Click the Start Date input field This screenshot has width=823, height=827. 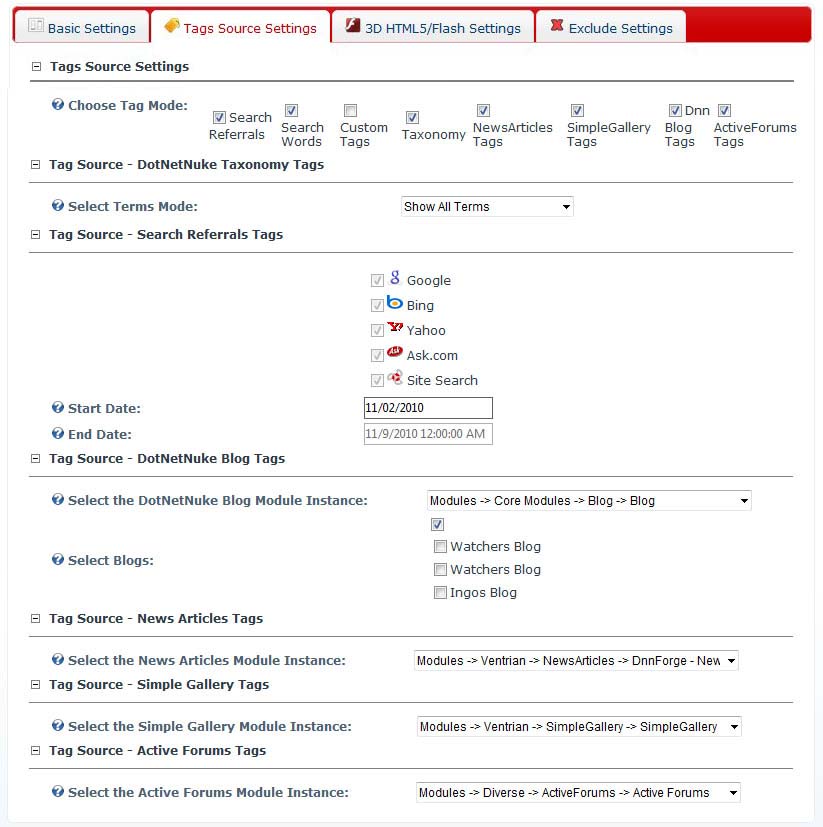pyautogui.click(x=428, y=408)
